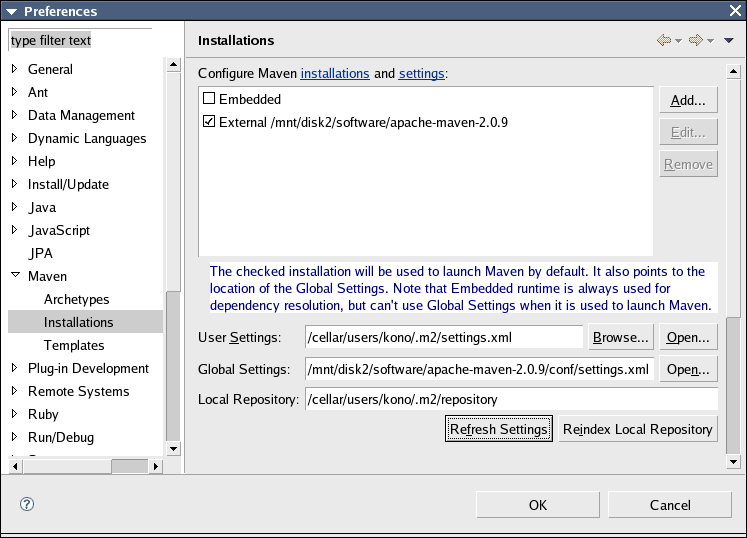The image size is (747, 538).
Task: Follow the settings hyperlink
Action: [x=421, y=73]
